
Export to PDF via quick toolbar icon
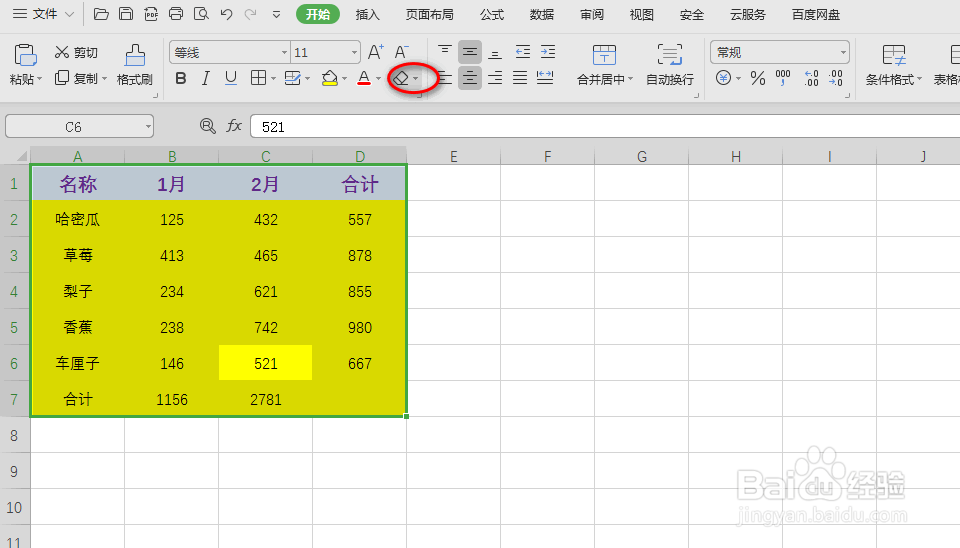151,14
